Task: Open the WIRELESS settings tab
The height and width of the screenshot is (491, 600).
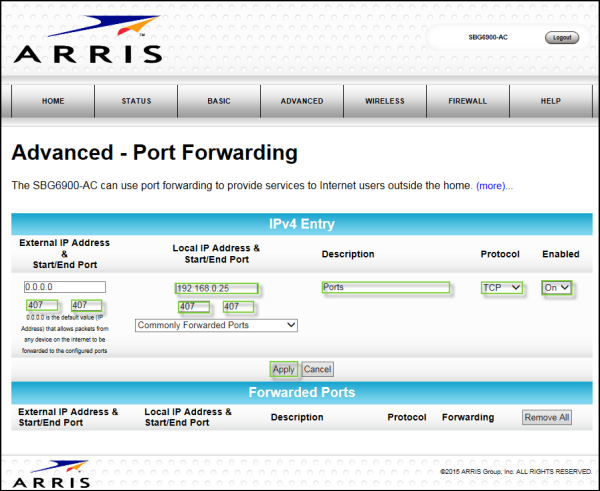Action: tap(385, 101)
